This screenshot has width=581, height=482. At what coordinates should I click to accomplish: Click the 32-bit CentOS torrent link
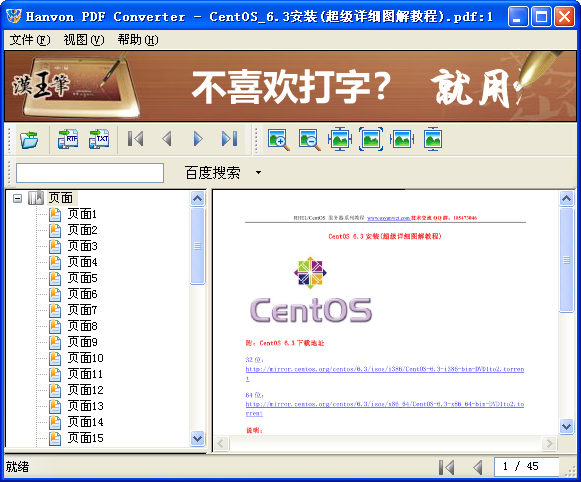pyautogui.click(x=385, y=369)
